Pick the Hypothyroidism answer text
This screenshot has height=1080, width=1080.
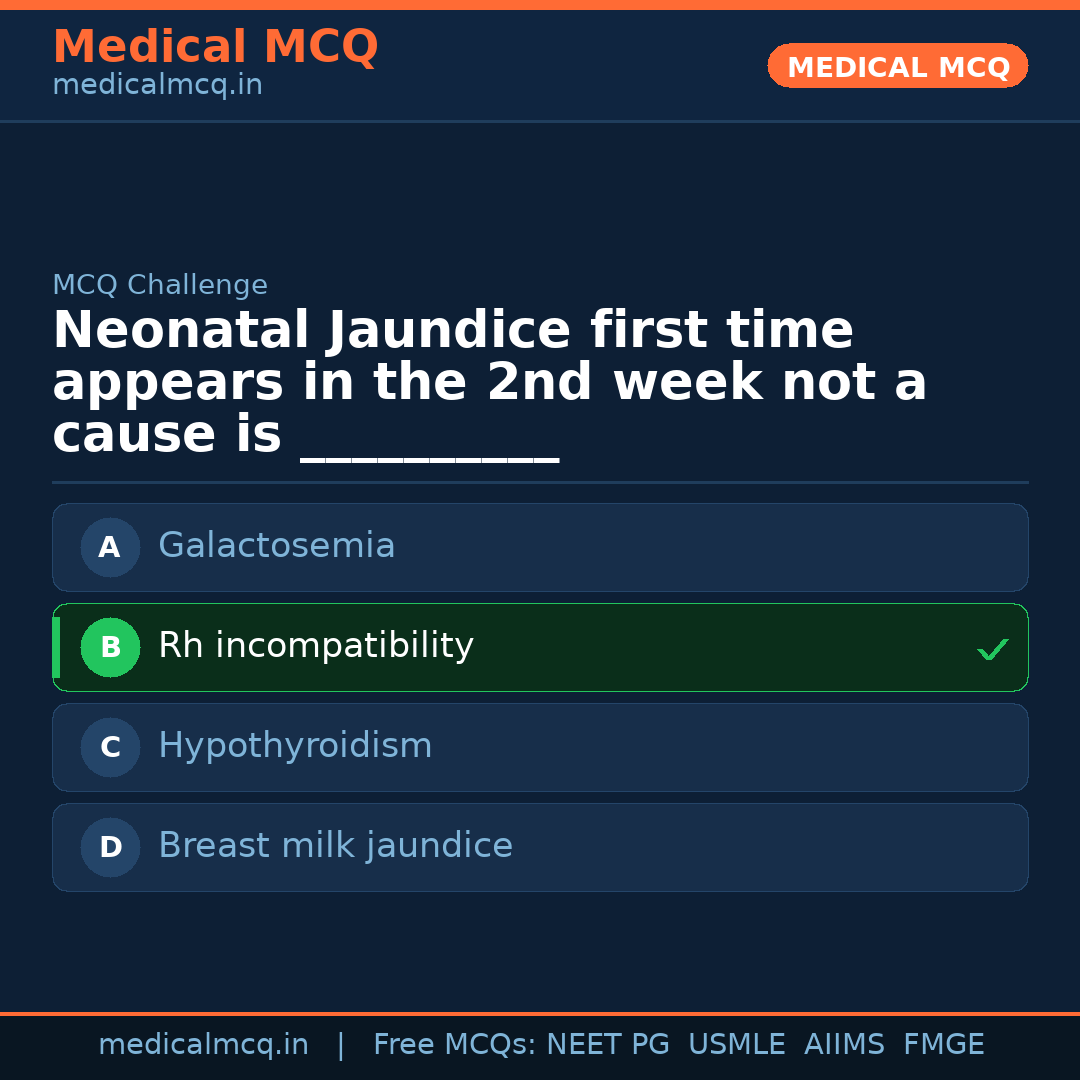(295, 746)
